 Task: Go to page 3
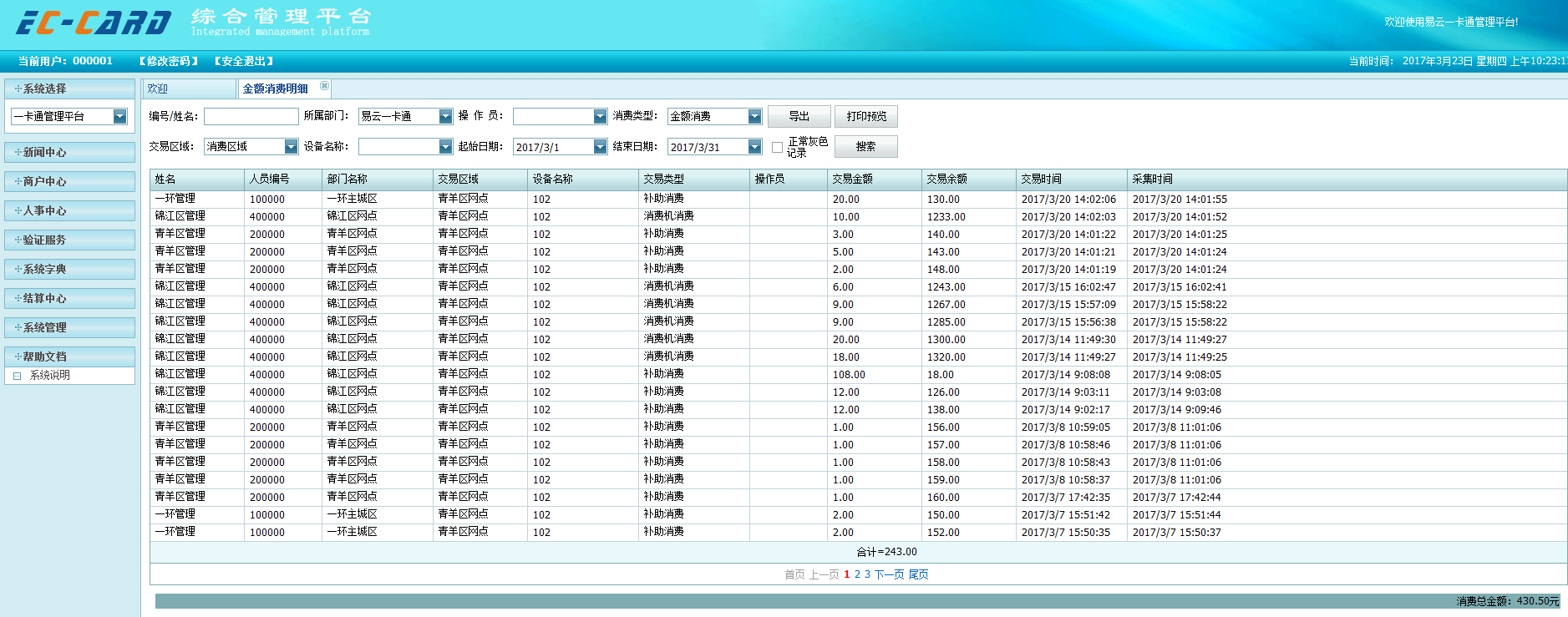(867, 574)
